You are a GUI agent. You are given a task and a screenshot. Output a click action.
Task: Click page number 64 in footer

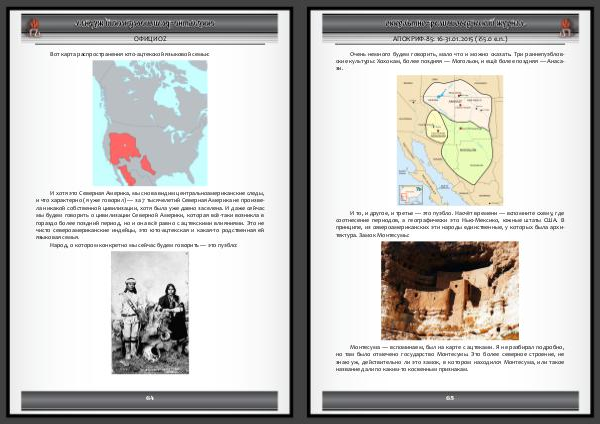(x=150, y=398)
